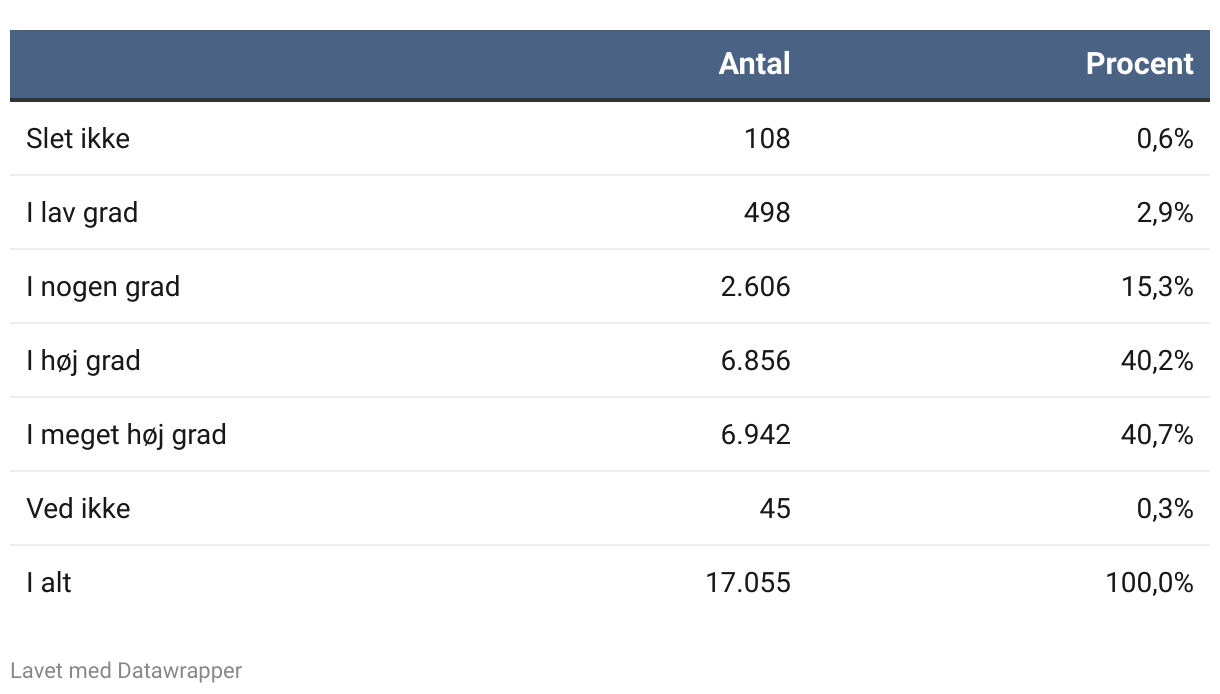Select the I meget høj grad label
The width and height of the screenshot is (1220, 694).
[x=126, y=434]
